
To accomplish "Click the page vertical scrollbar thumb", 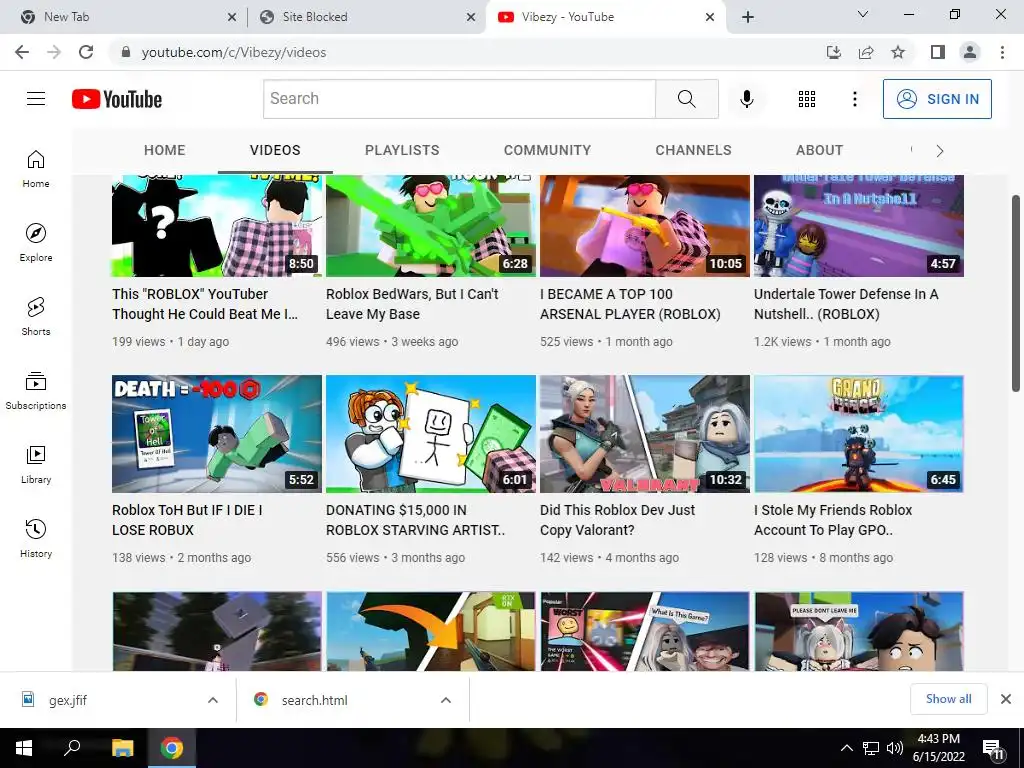I will (x=1016, y=293).
